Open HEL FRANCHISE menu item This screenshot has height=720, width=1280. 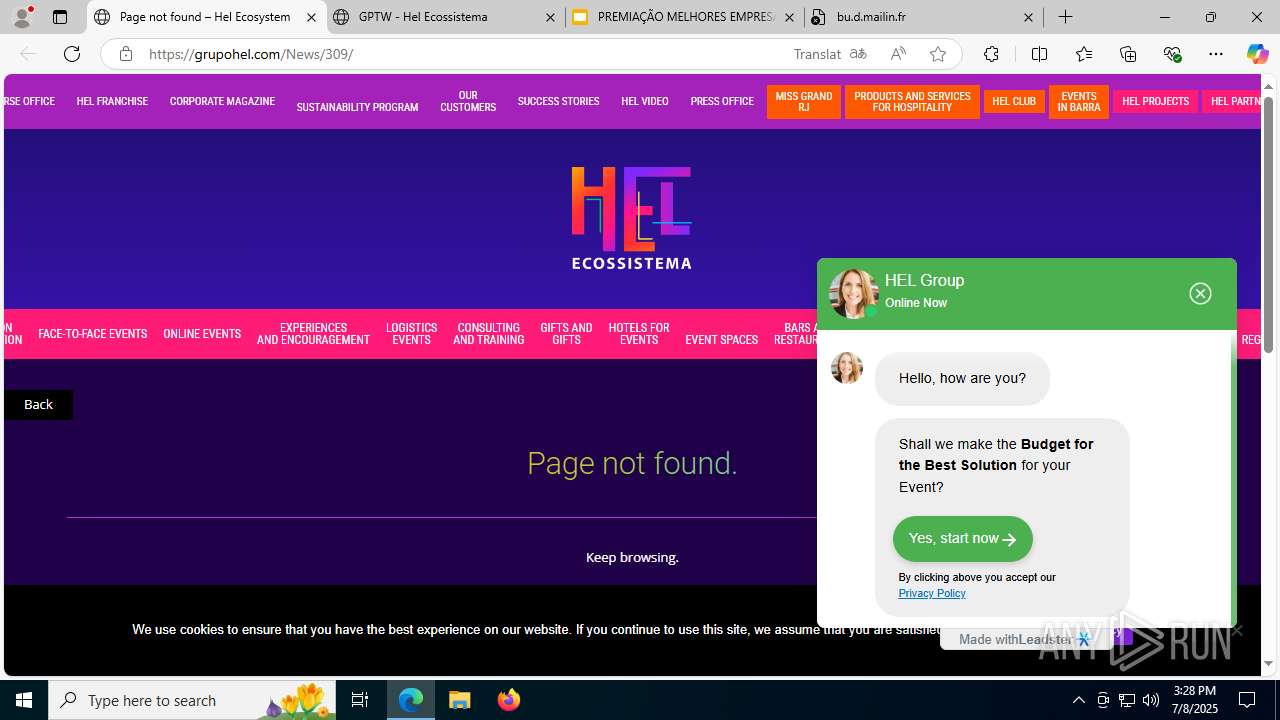pyautogui.click(x=112, y=101)
